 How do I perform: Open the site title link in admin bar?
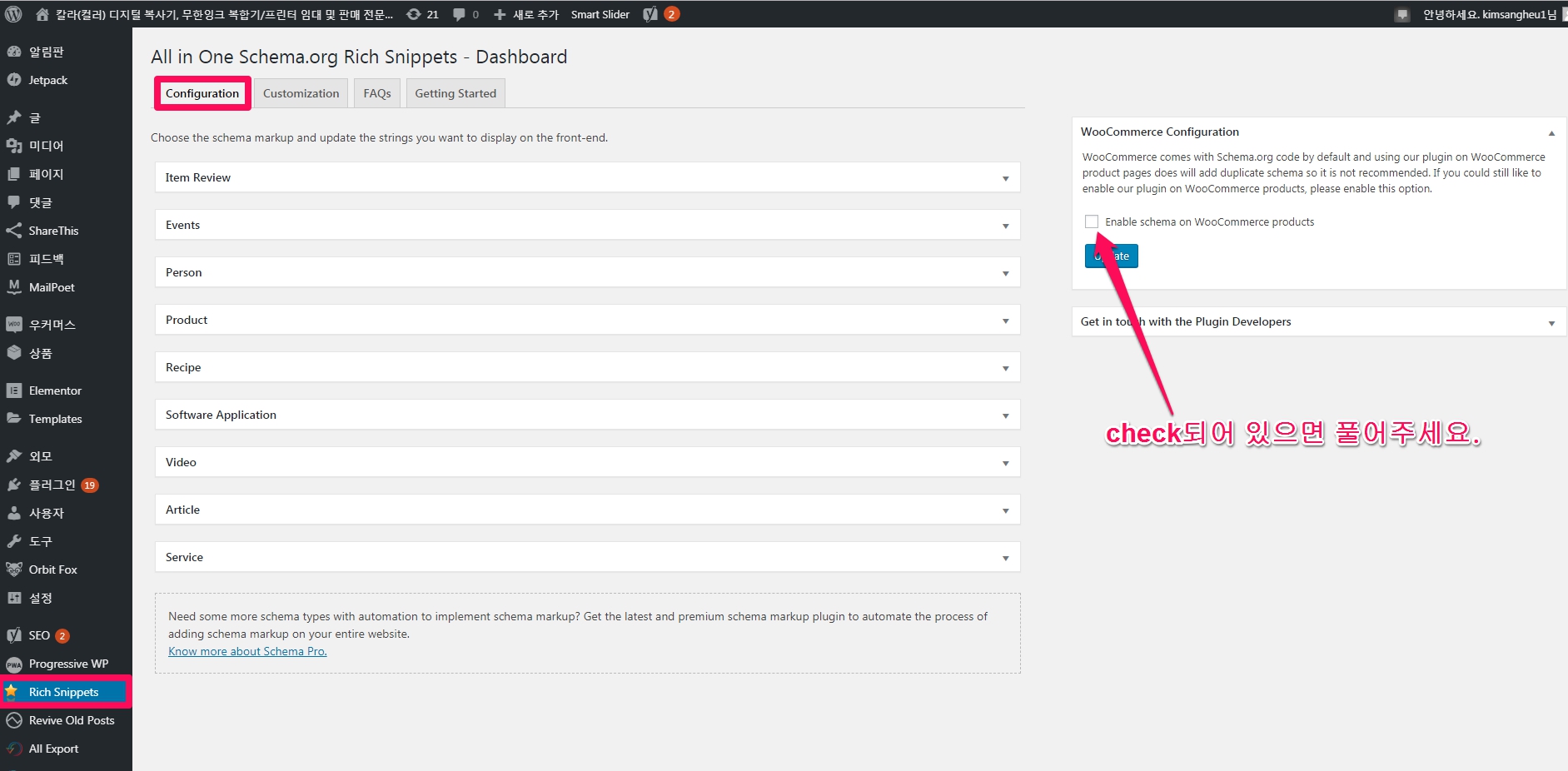(224, 14)
